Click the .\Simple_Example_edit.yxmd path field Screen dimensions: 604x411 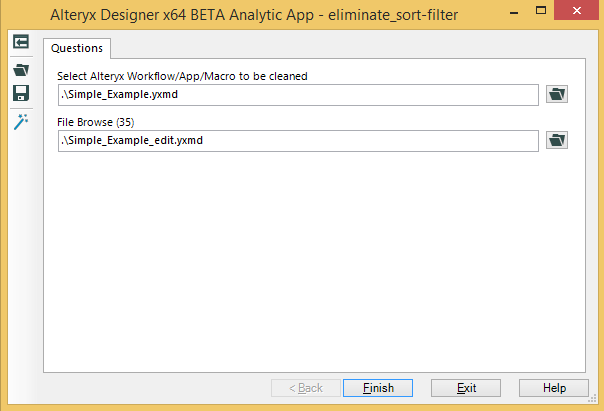298,141
